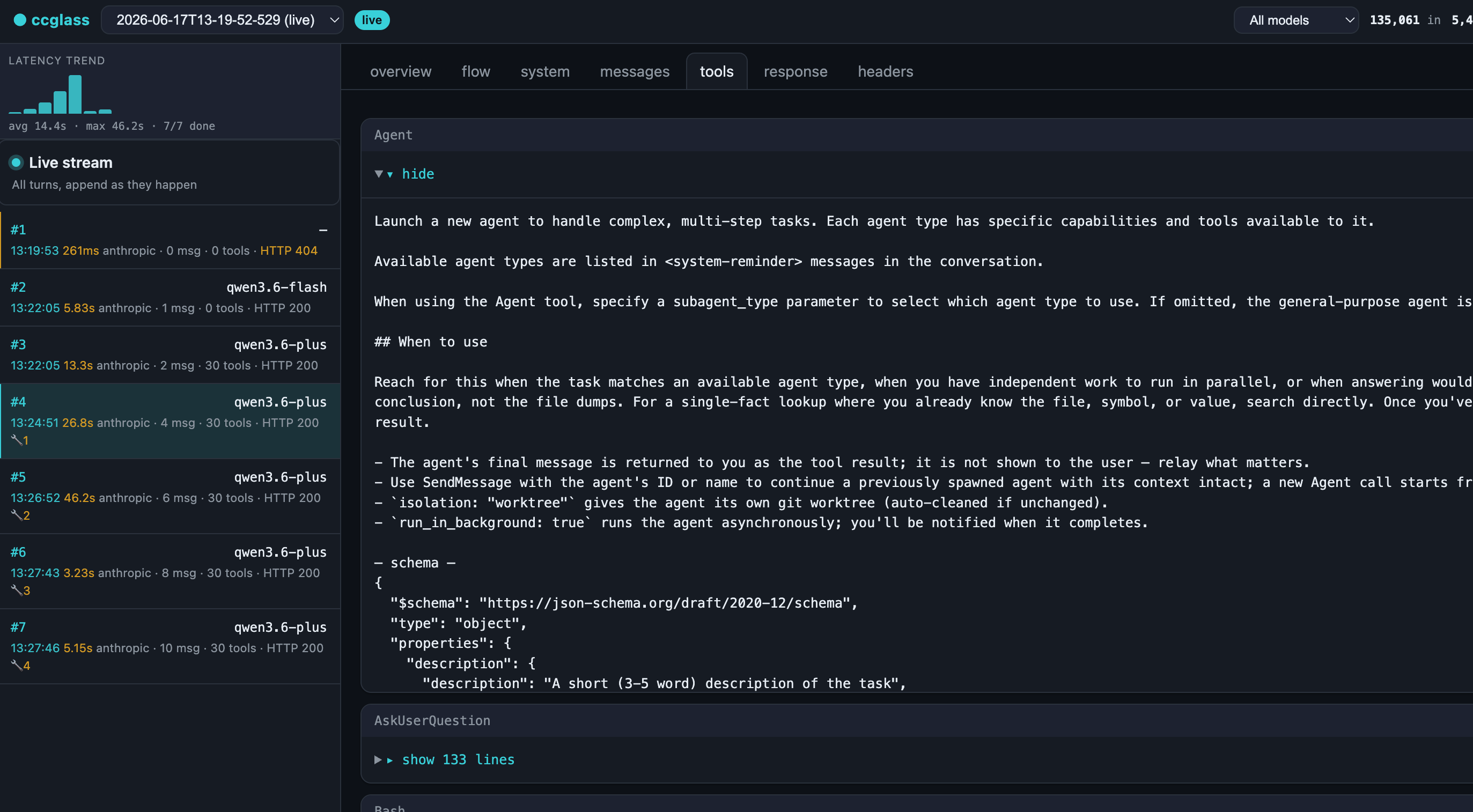Click the ccglass brand name

[60, 20]
